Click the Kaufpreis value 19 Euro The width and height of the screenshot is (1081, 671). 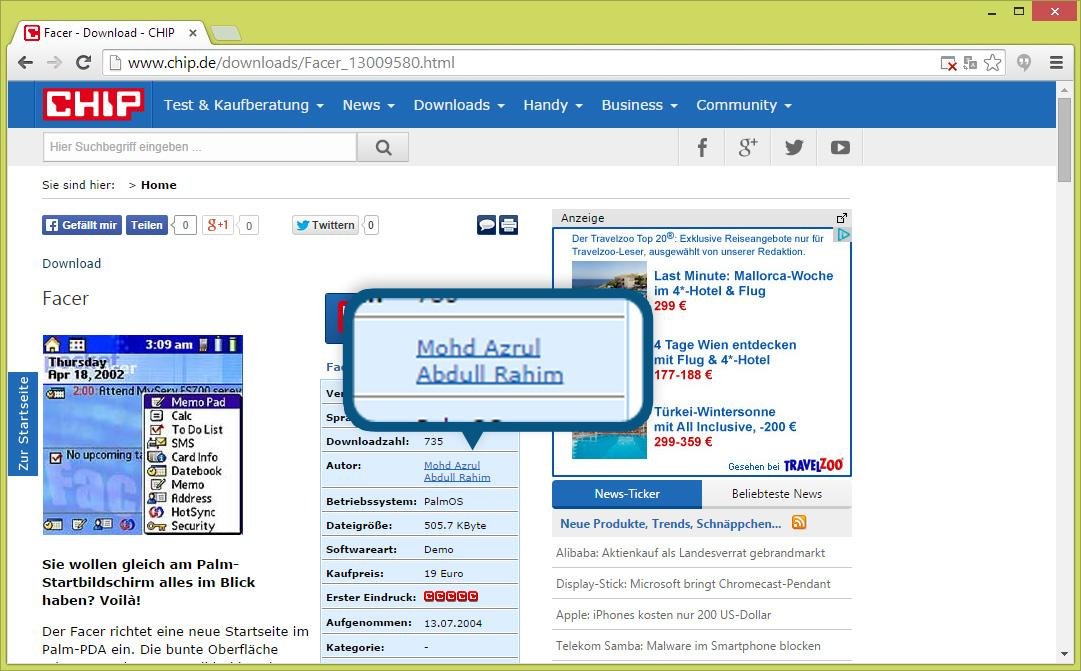(x=443, y=574)
